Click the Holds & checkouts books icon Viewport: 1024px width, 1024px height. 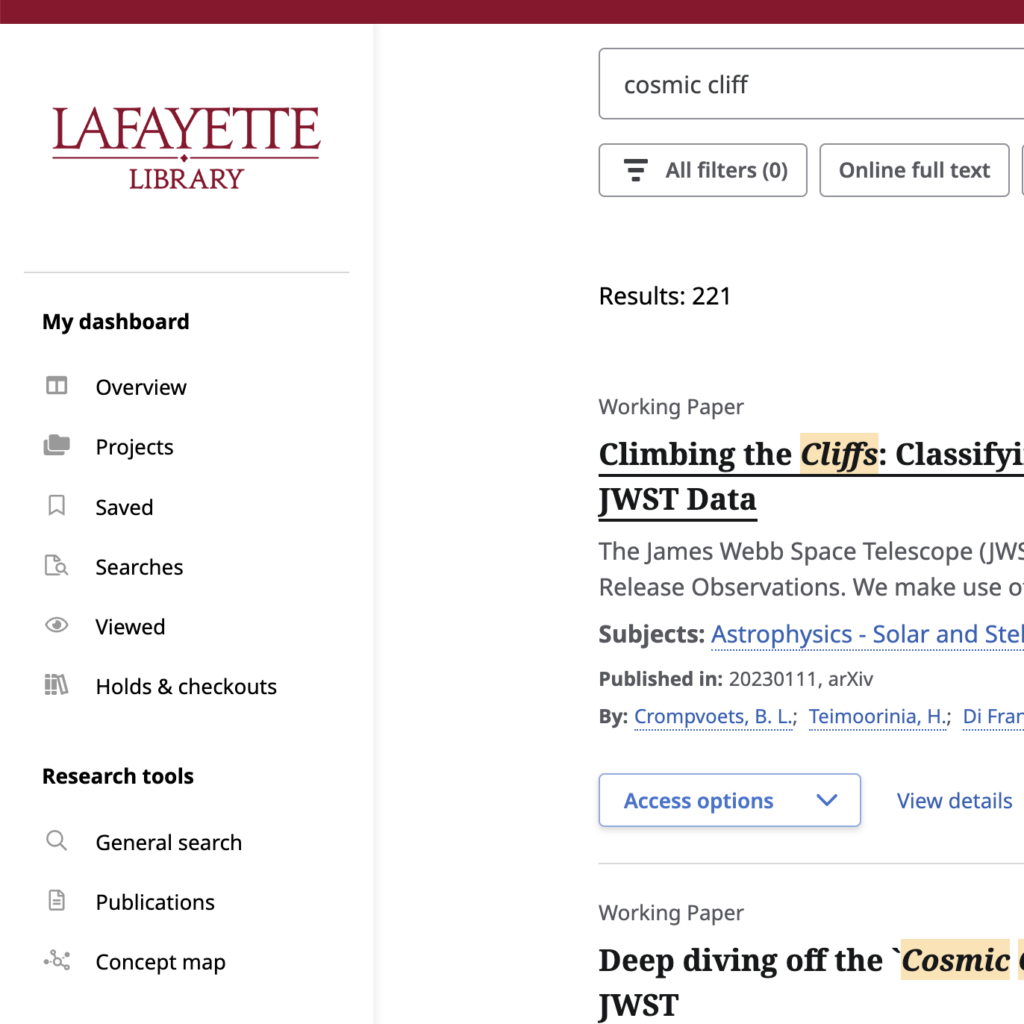57,685
